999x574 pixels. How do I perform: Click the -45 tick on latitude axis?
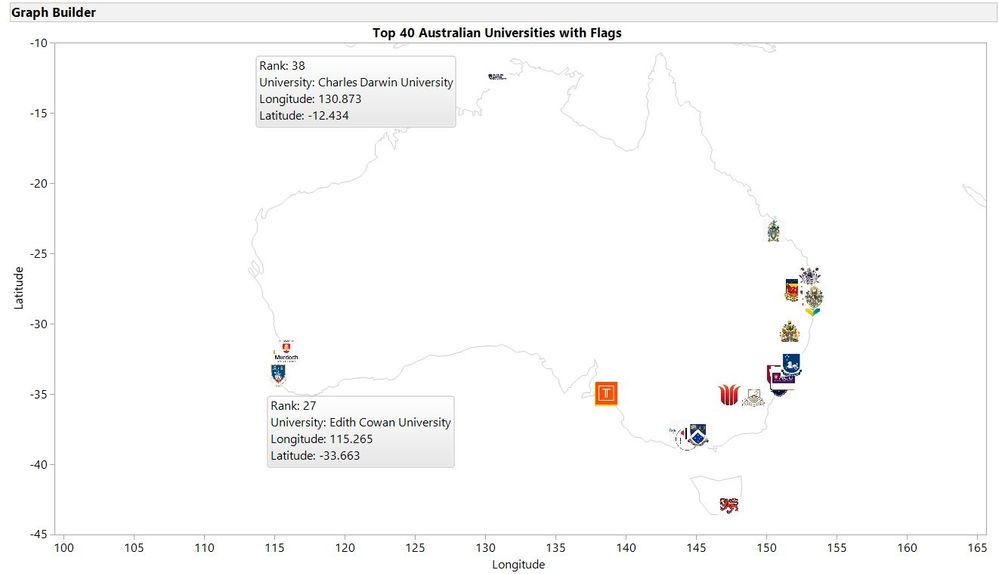[39, 534]
